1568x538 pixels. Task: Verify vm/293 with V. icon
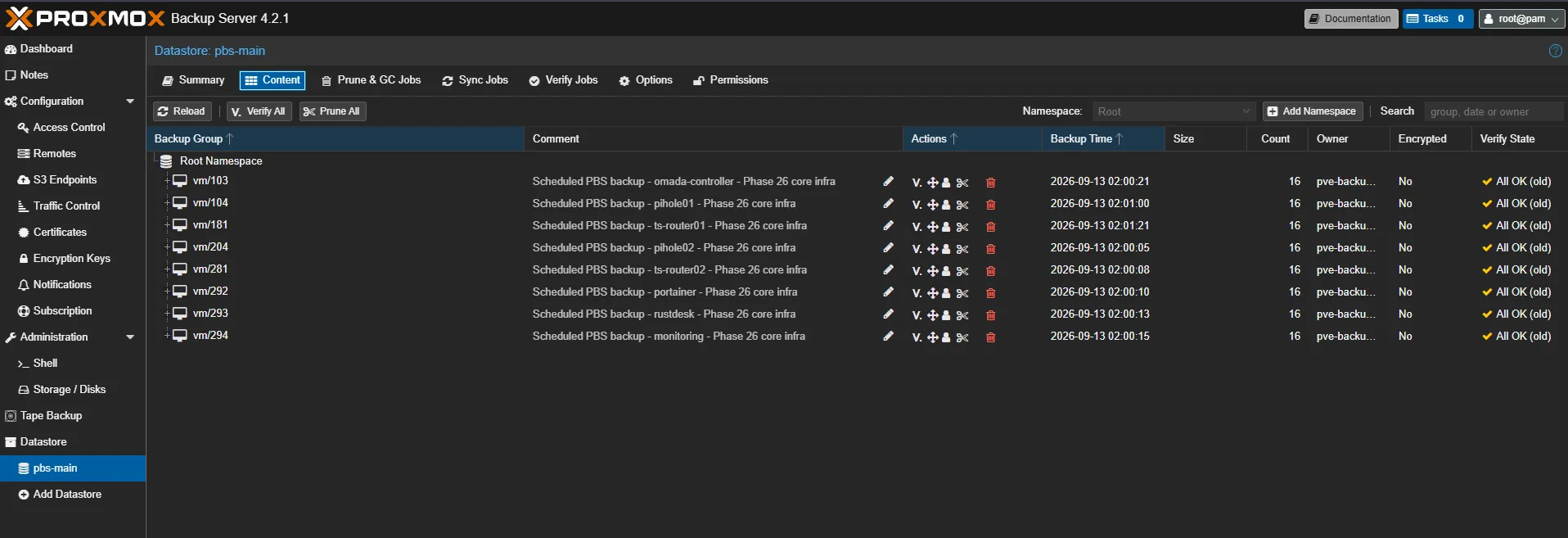917,314
